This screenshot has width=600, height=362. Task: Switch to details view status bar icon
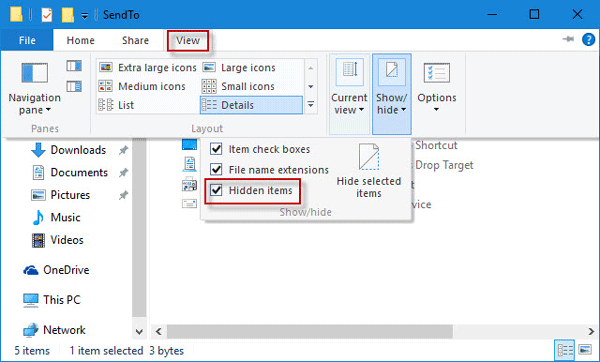pos(565,350)
